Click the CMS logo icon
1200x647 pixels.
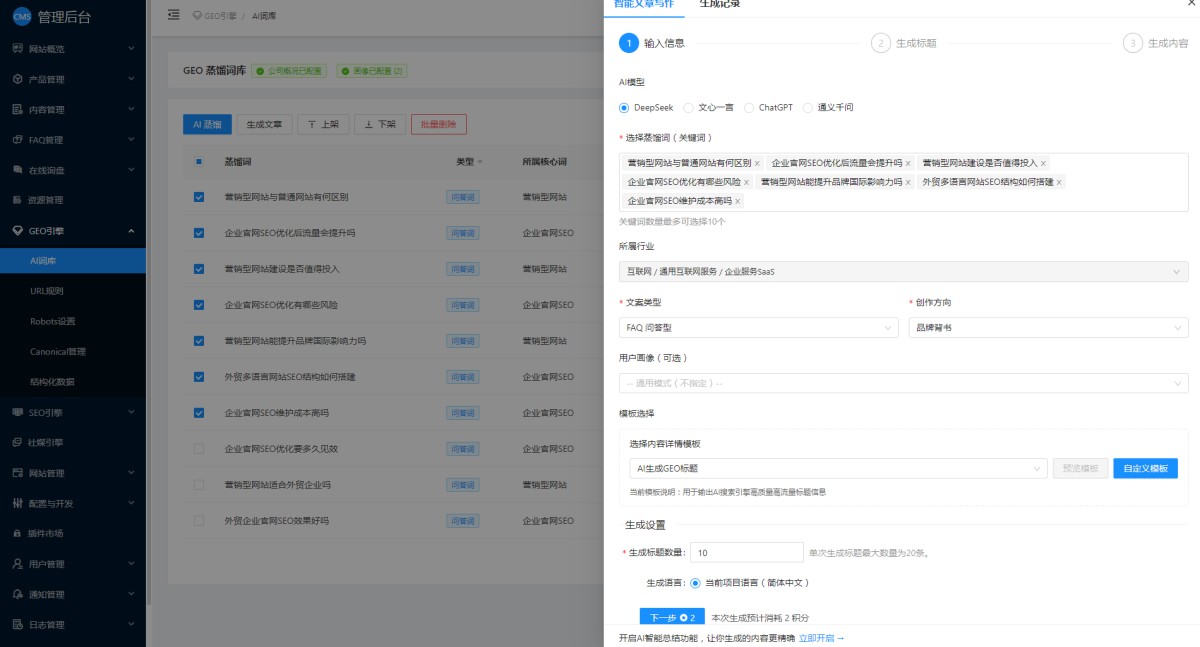(21, 17)
